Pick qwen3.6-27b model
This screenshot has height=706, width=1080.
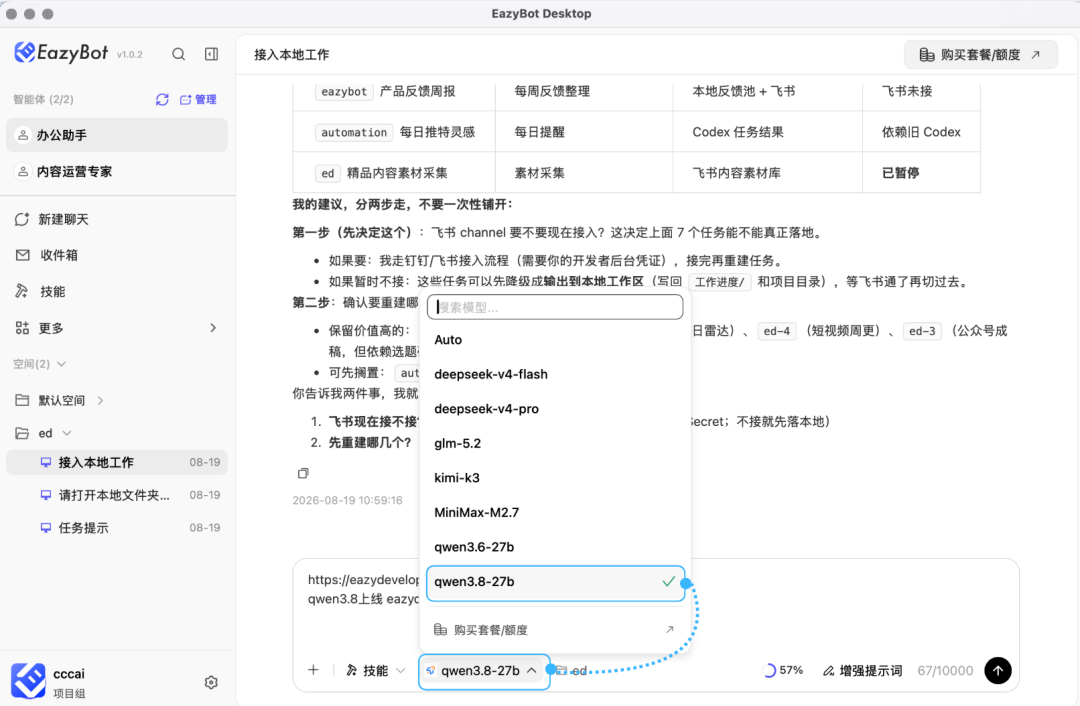click(555, 546)
